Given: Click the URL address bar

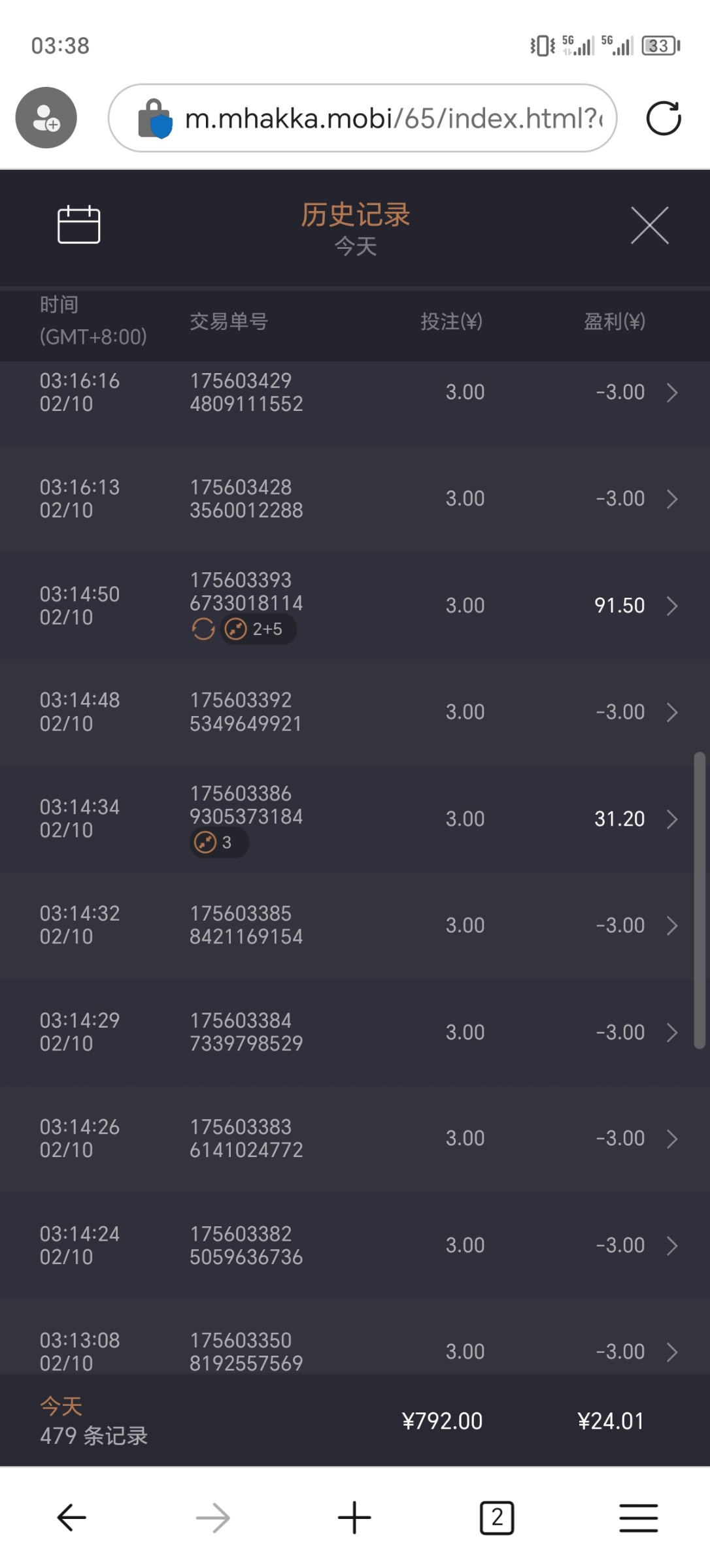Looking at the screenshot, I should (392, 118).
